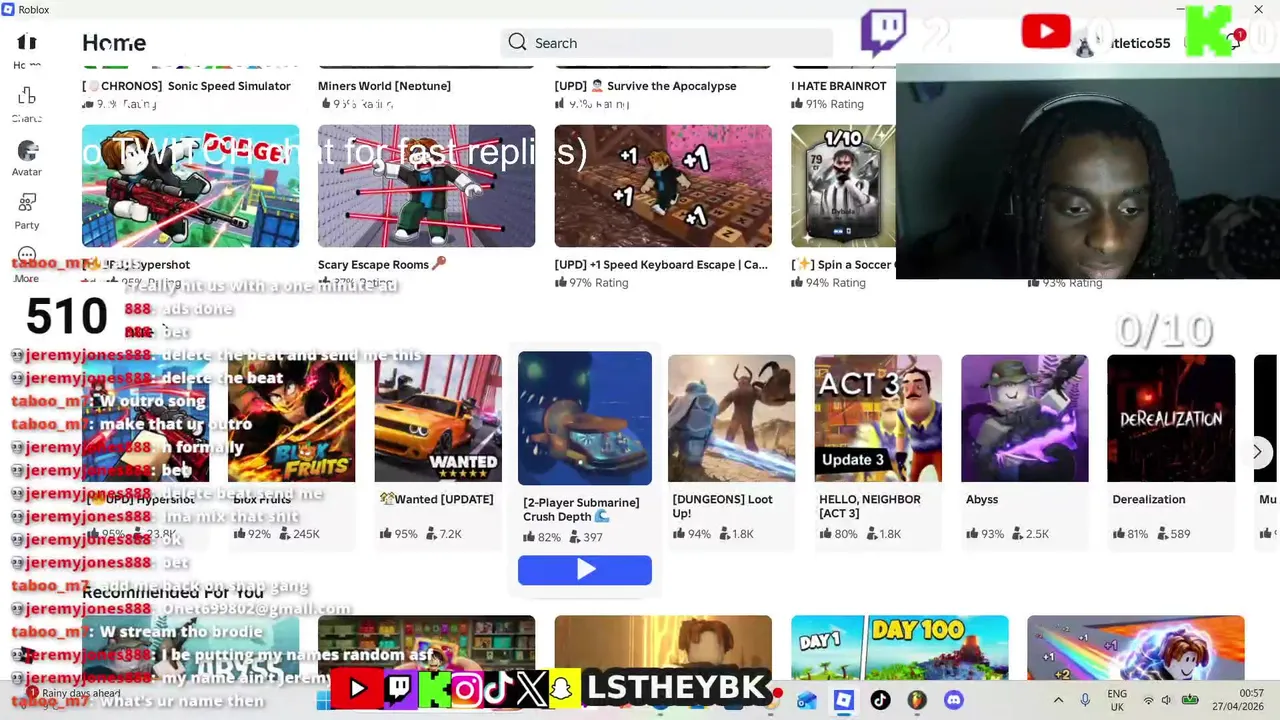This screenshot has width=1280, height=720.
Task: Open ENG UK language switcher
Action: 1117,700
